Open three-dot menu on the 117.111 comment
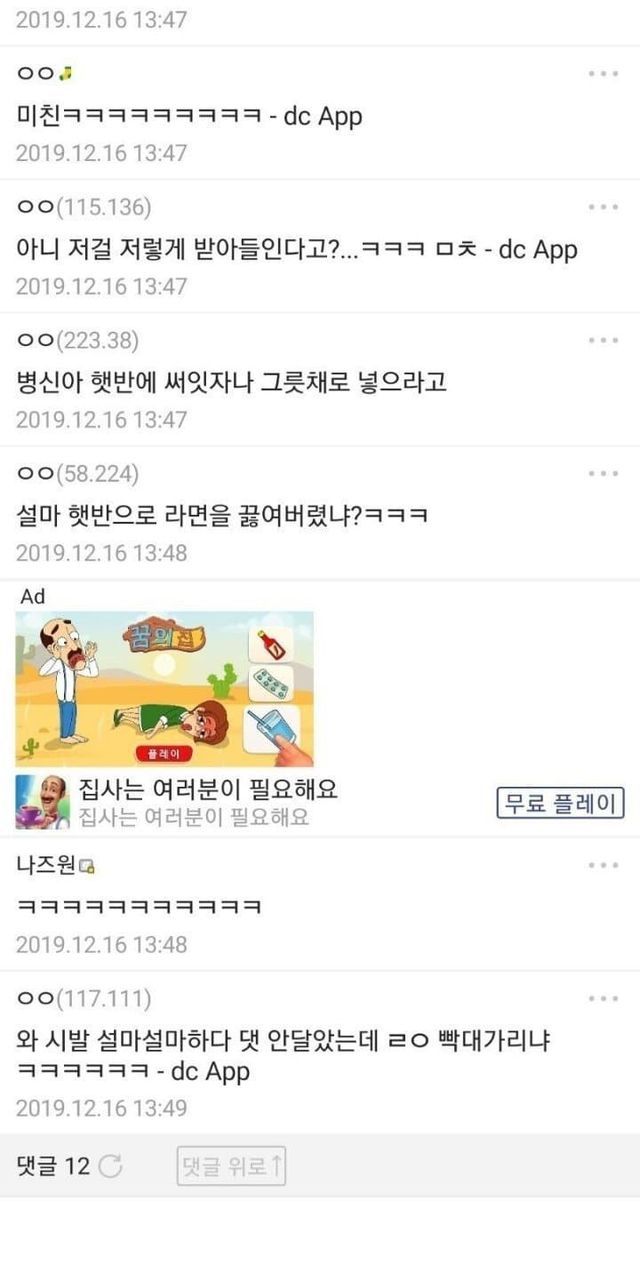 (603, 998)
